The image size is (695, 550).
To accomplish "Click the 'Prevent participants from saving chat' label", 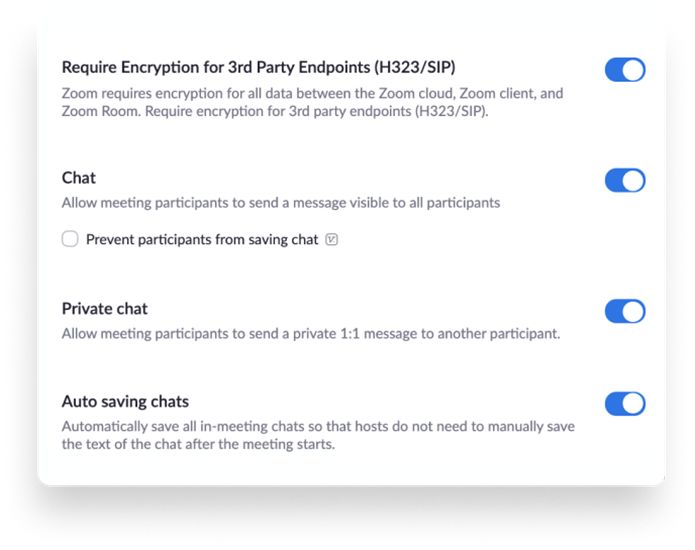I will (x=202, y=240).
